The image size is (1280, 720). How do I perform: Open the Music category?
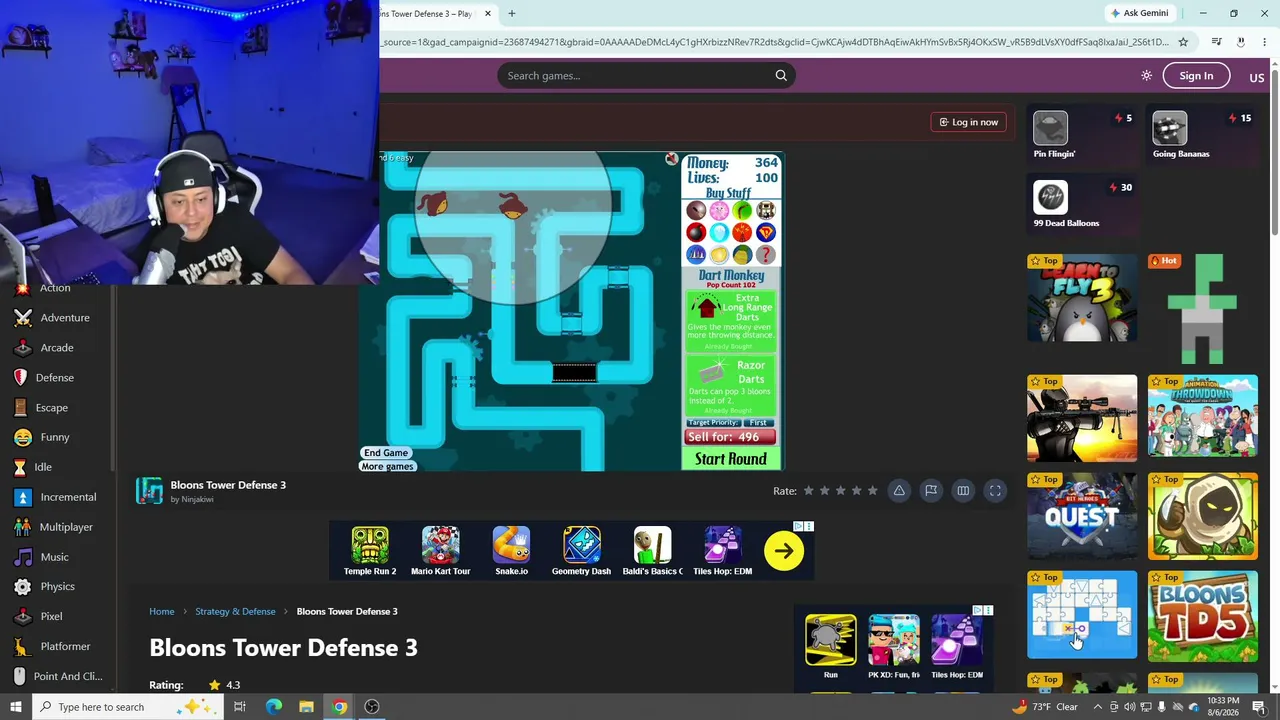tap(55, 557)
